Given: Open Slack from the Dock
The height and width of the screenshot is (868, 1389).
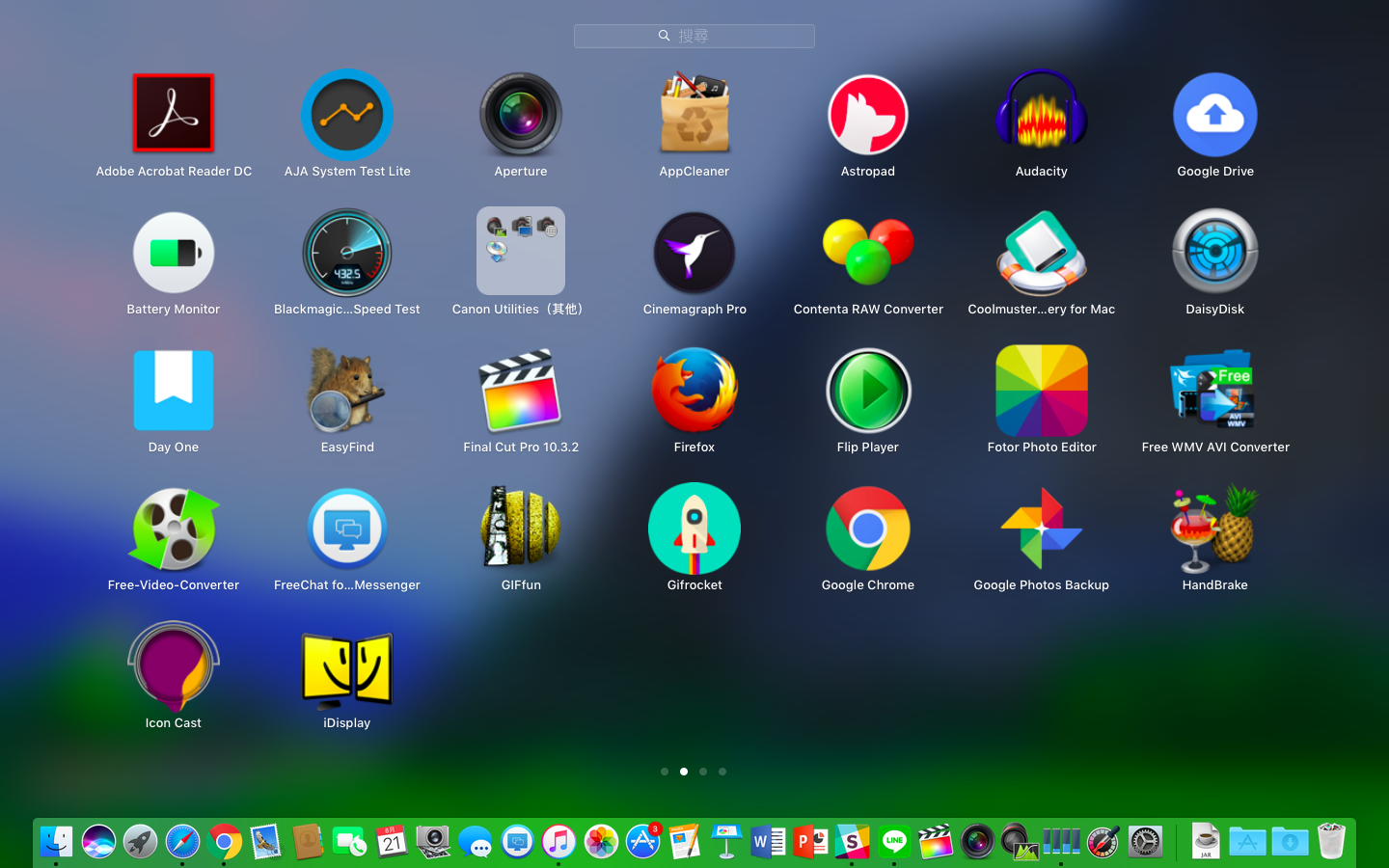Looking at the screenshot, I should [x=853, y=842].
